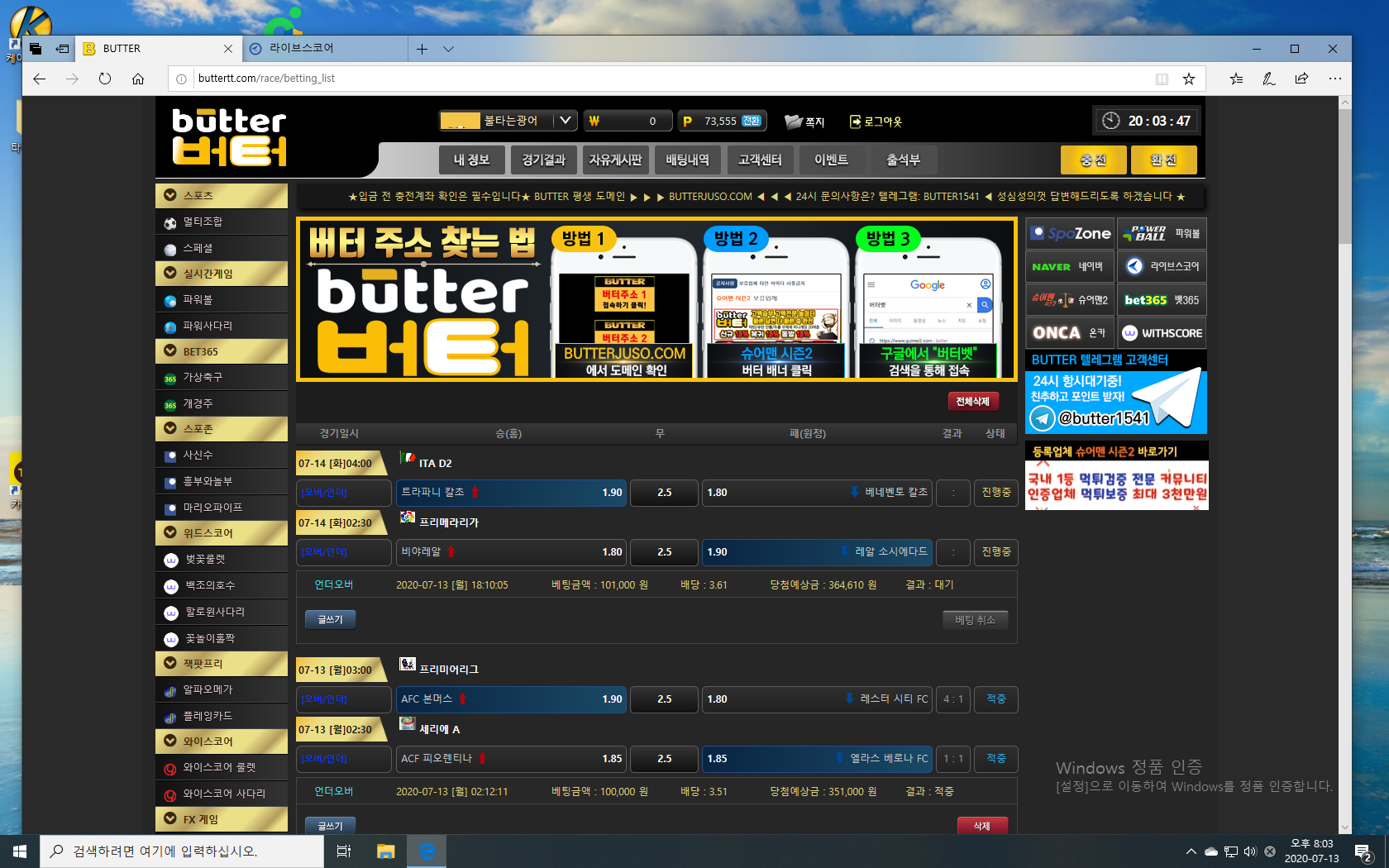Open bet365 partner link icon

(x=1161, y=300)
